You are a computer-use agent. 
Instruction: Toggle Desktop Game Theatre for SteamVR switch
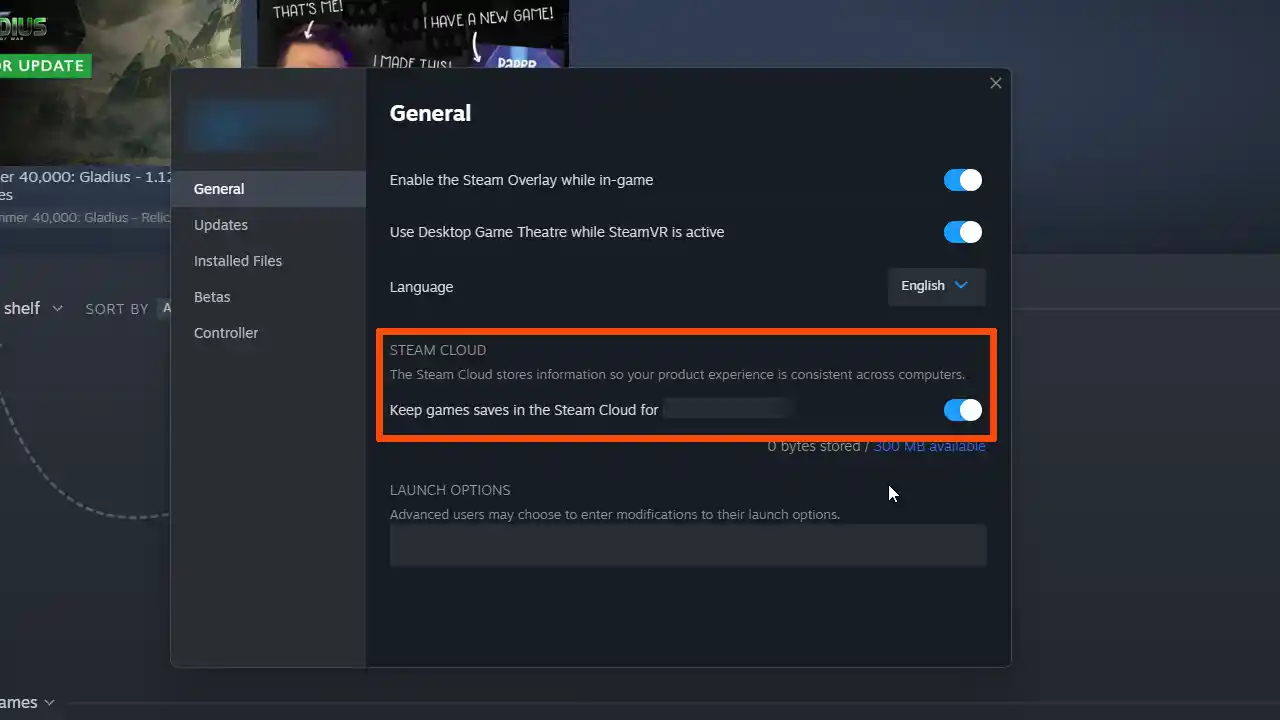pyautogui.click(x=963, y=232)
